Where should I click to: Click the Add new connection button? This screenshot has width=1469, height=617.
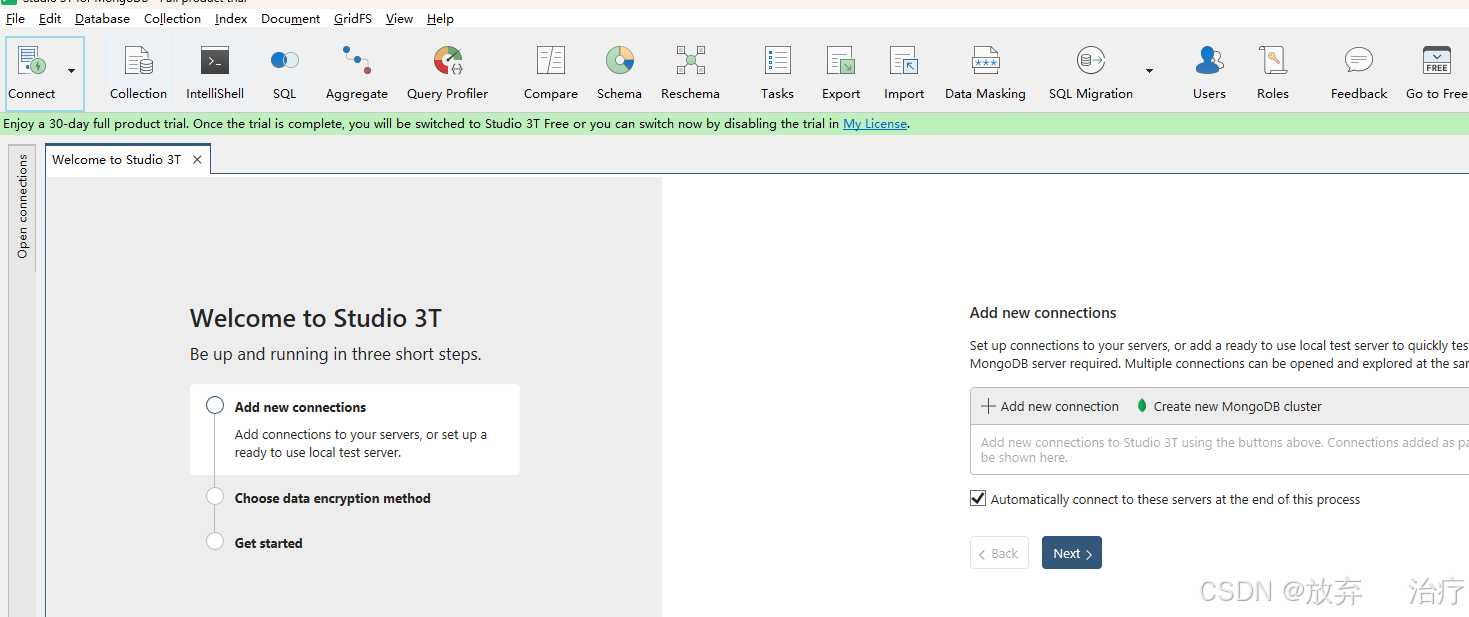click(x=1050, y=406)
